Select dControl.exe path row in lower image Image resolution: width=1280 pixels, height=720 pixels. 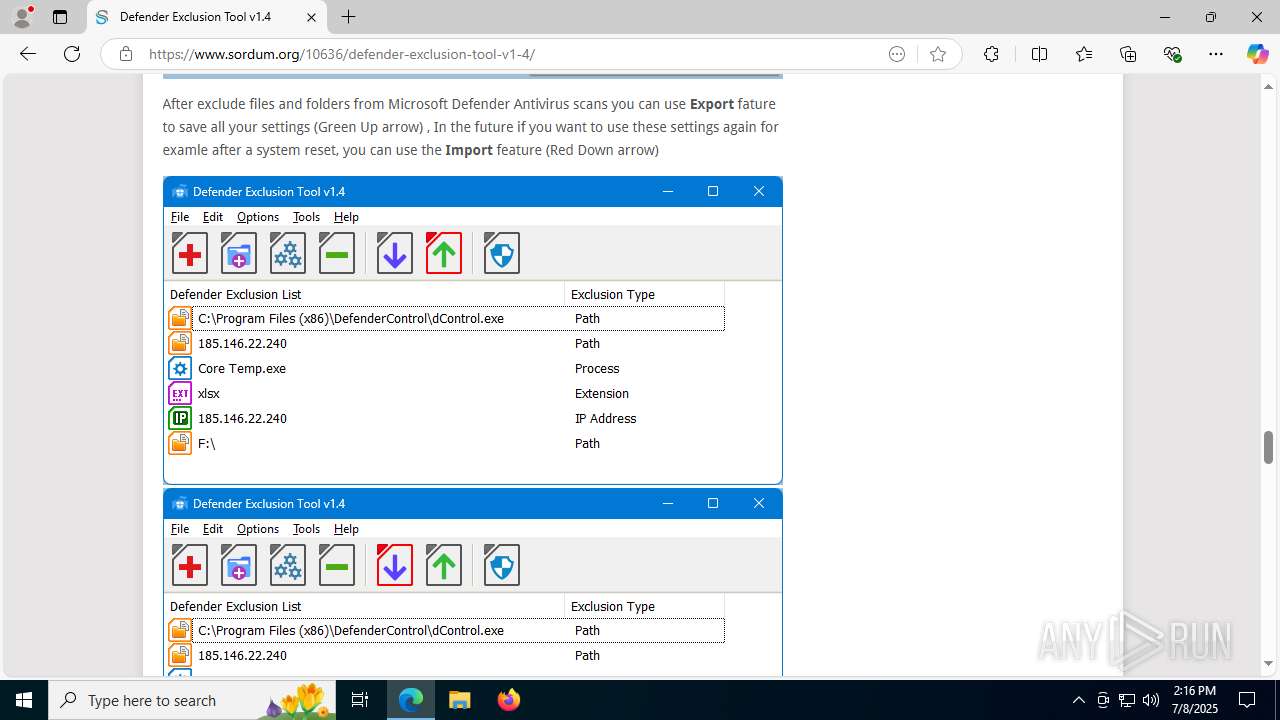[446, 630]
